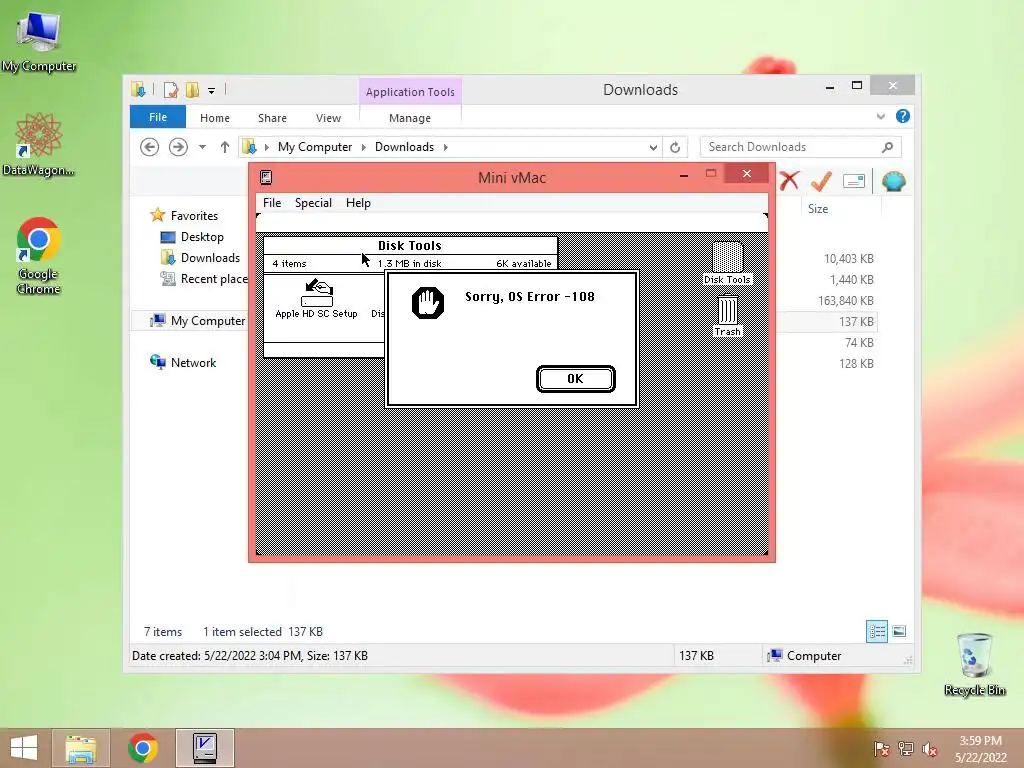
Task: Open the Mini vMac Help menu
Action: click(x=358, y=203)
